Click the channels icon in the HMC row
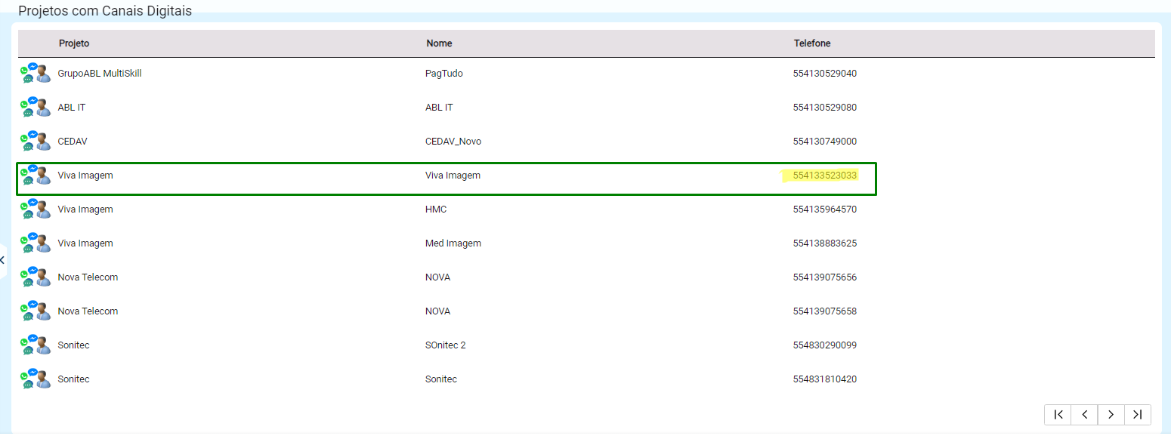The height and width of the screenshot is (434, 1171). click(35, 209)
